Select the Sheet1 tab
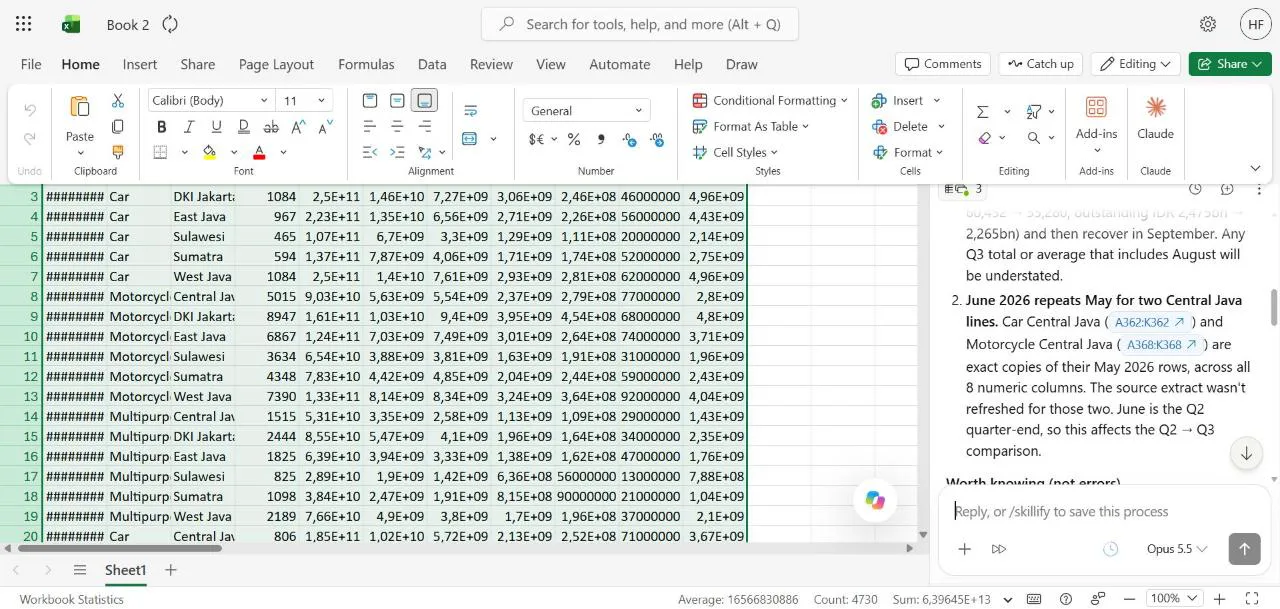The height and width of the screenshot is (609, 1280). (x=126, y=570)
